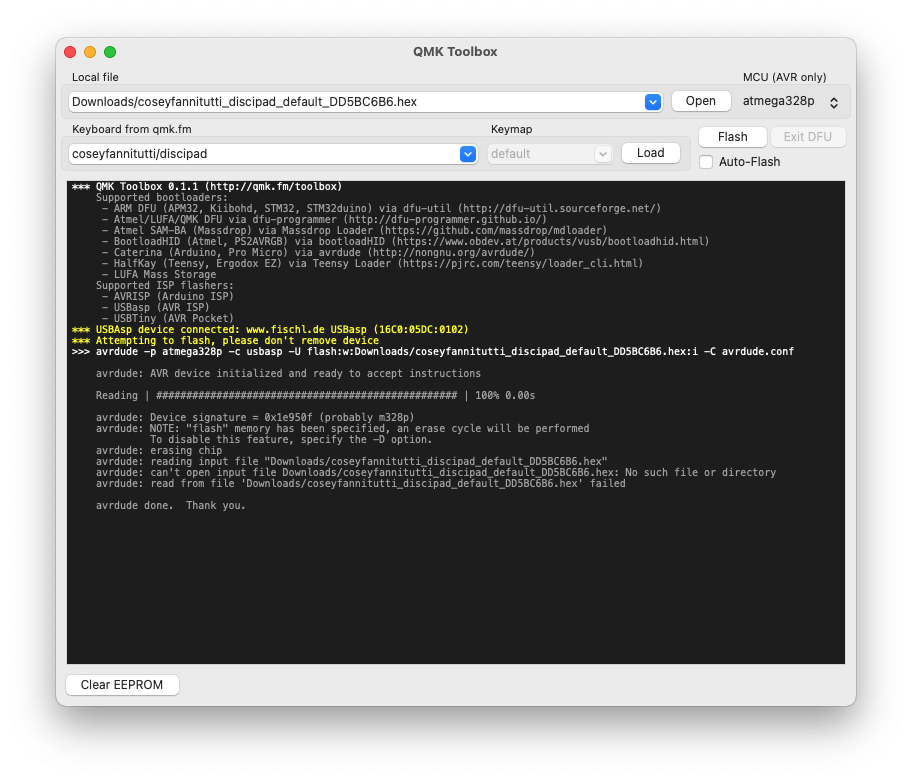Click the "HalfKay (Teensy, Ergodox EZ)" line
The width and height of the screenshot is (912, 780).
372,263
